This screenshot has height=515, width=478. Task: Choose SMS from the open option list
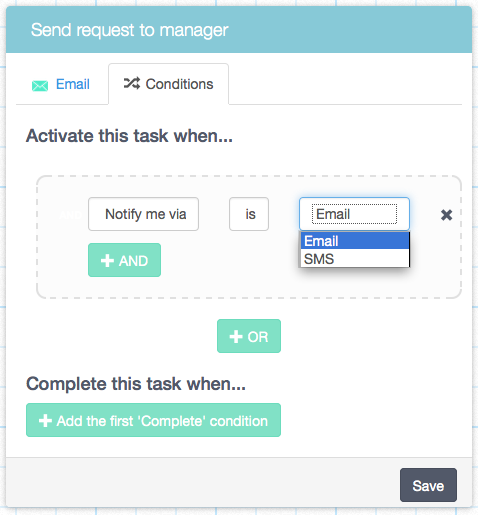point(355,258)
